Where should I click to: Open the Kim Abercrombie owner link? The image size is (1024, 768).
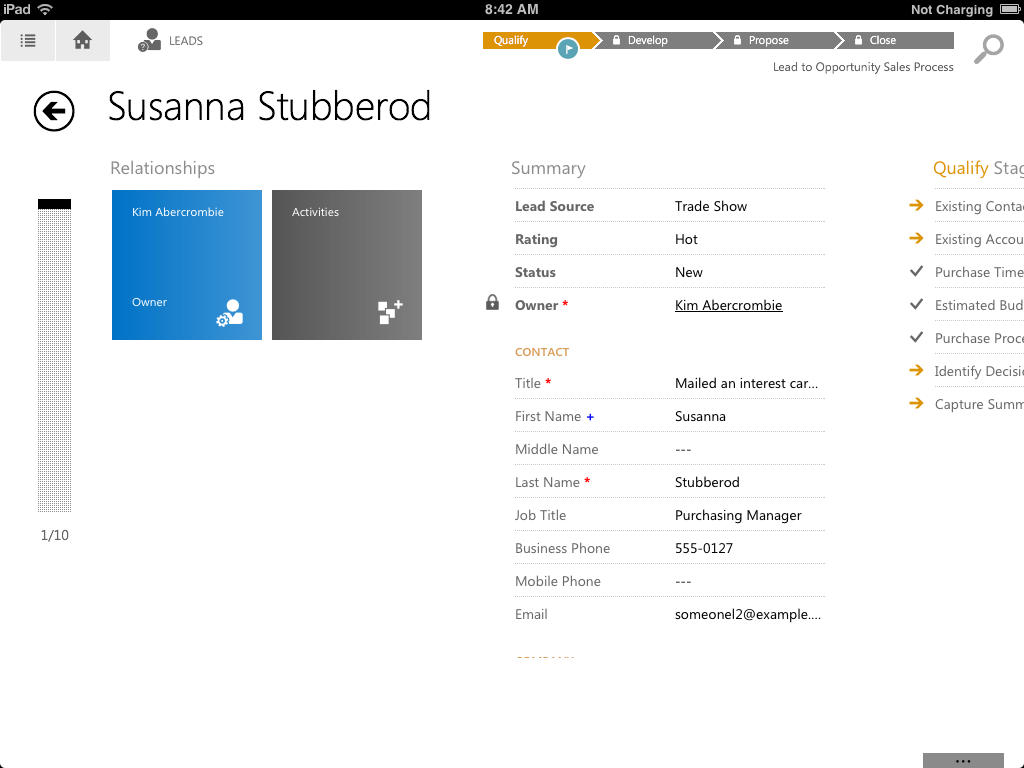728,305
